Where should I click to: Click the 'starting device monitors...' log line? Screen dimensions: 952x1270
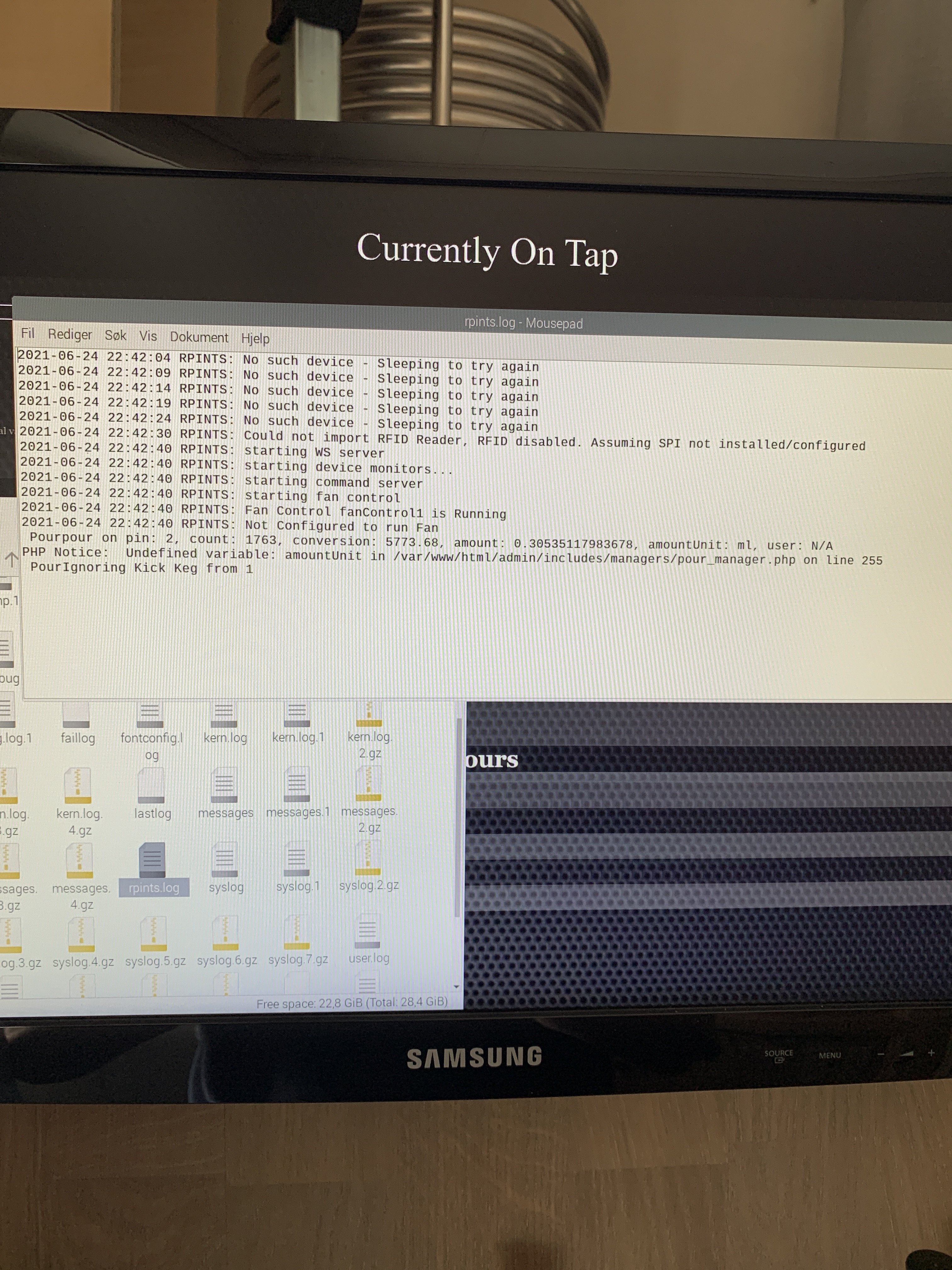237,466
